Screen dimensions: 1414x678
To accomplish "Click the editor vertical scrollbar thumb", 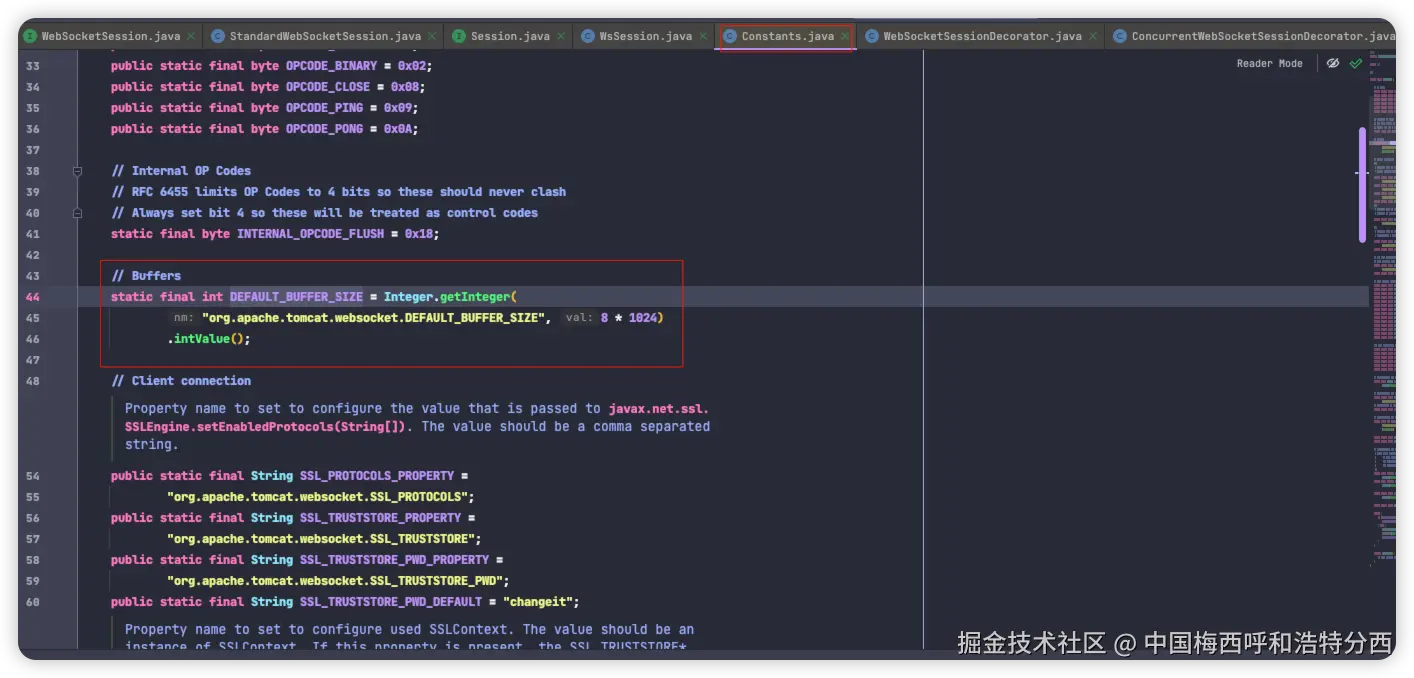I will [1362, 185].
